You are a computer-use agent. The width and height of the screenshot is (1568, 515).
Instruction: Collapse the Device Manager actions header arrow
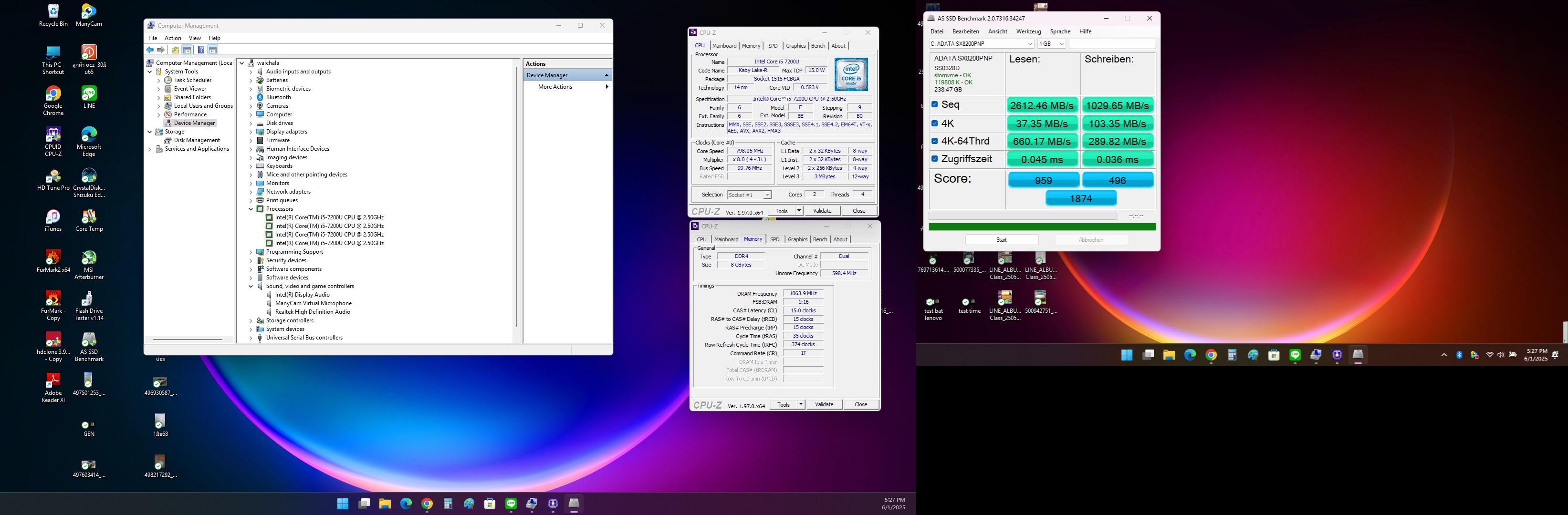click(x=606, y=75)
